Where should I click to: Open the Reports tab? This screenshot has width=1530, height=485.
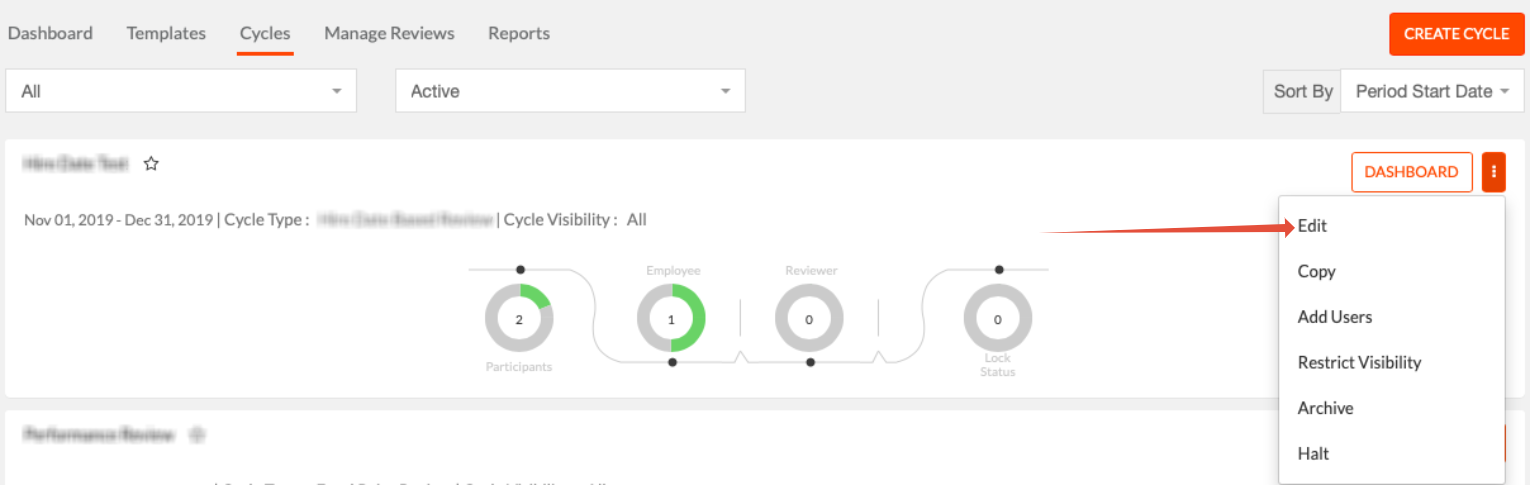pos(519,33)
